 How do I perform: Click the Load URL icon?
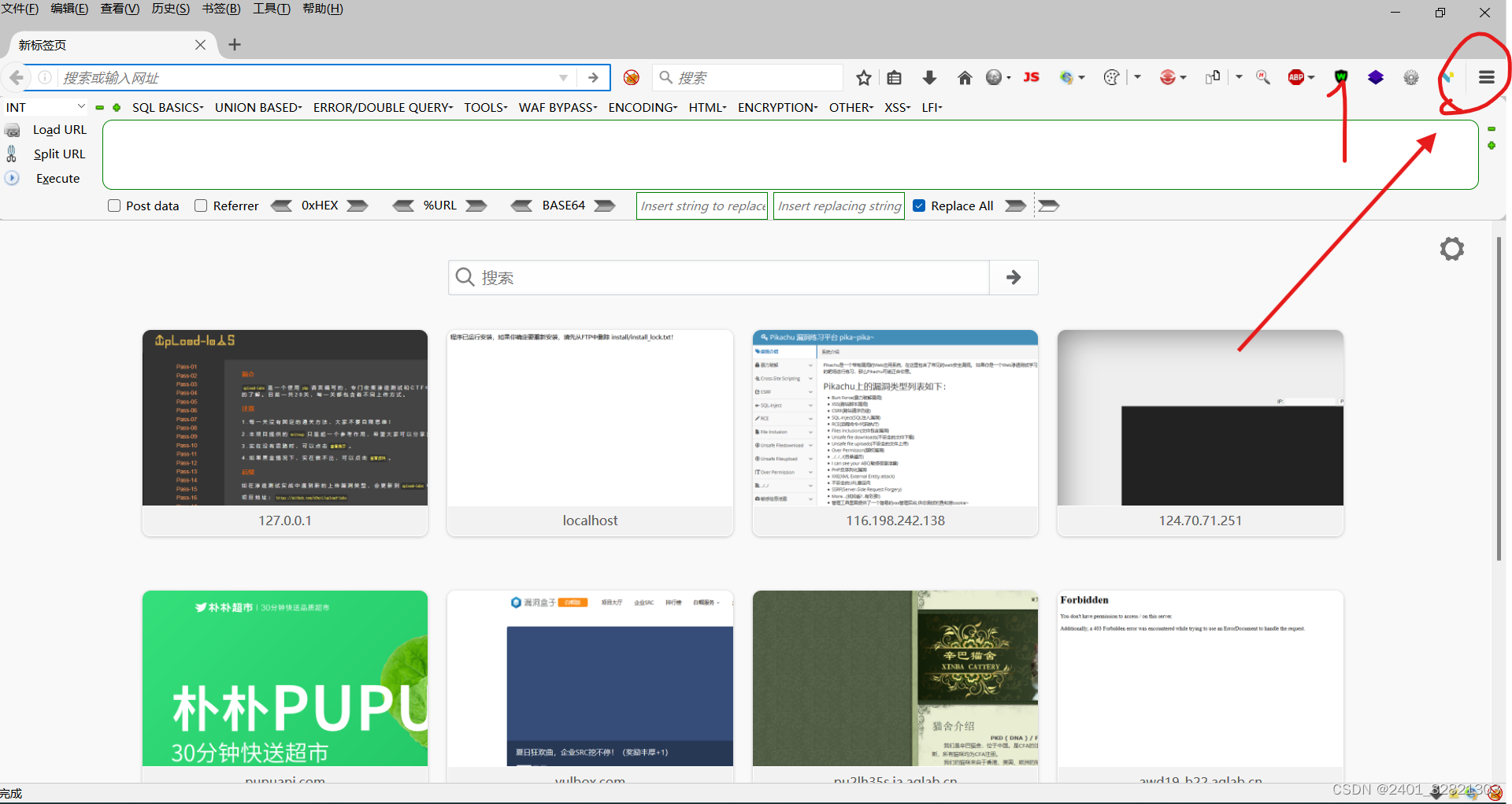click(x=13, y=130)
